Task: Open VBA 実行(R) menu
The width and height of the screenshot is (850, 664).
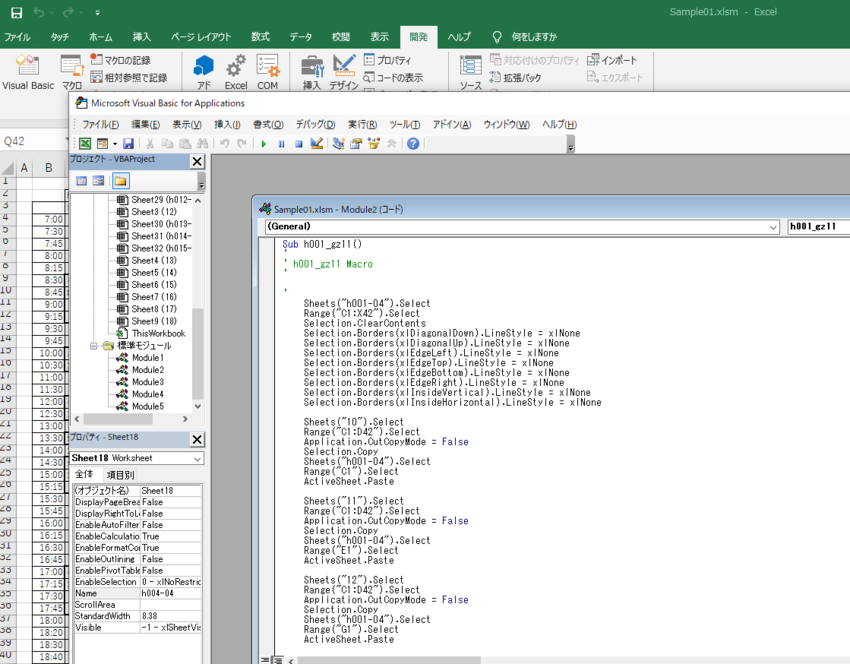Action: [363, 125]
